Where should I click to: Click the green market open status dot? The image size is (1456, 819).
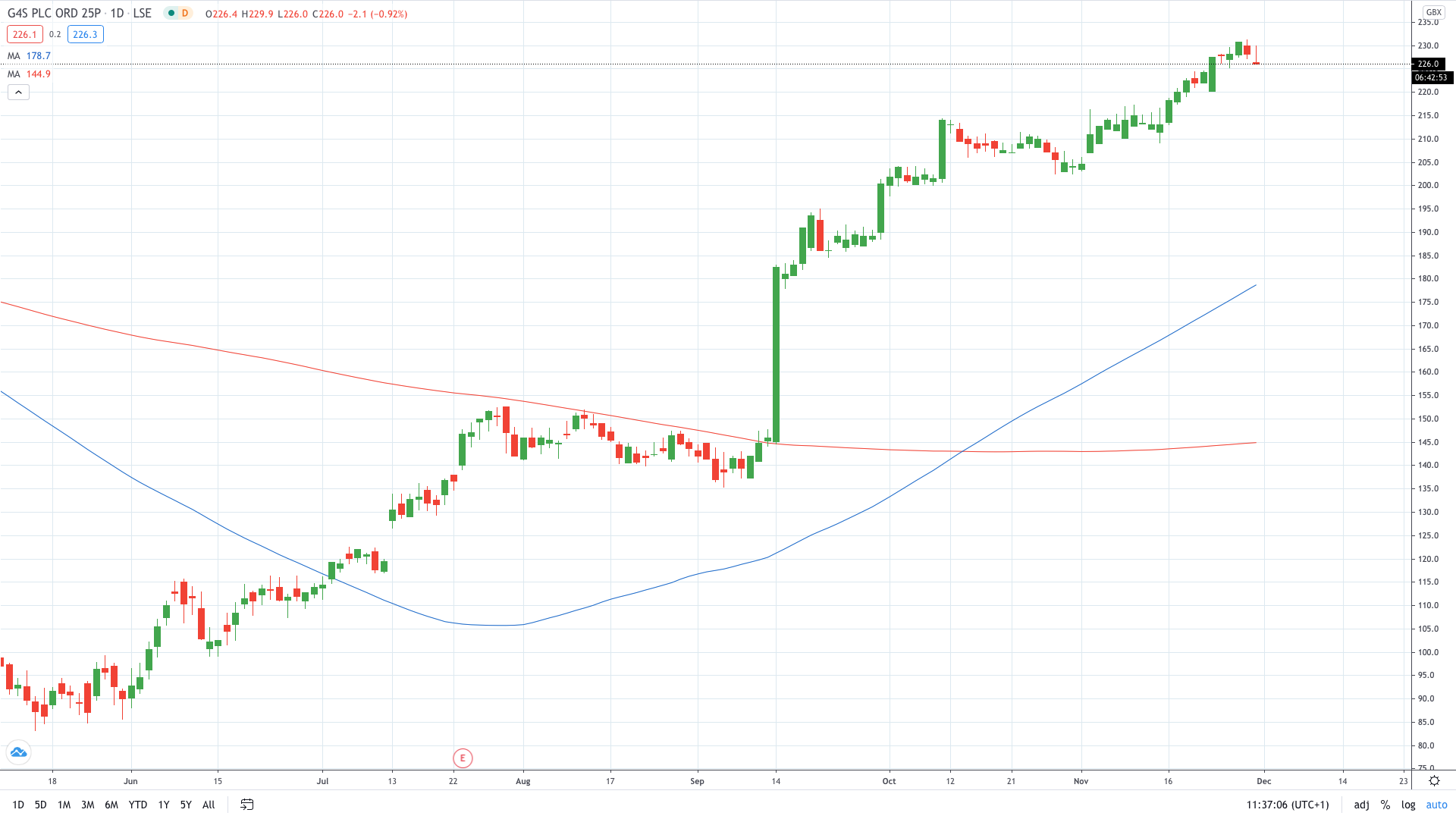[x=171, y=14]
